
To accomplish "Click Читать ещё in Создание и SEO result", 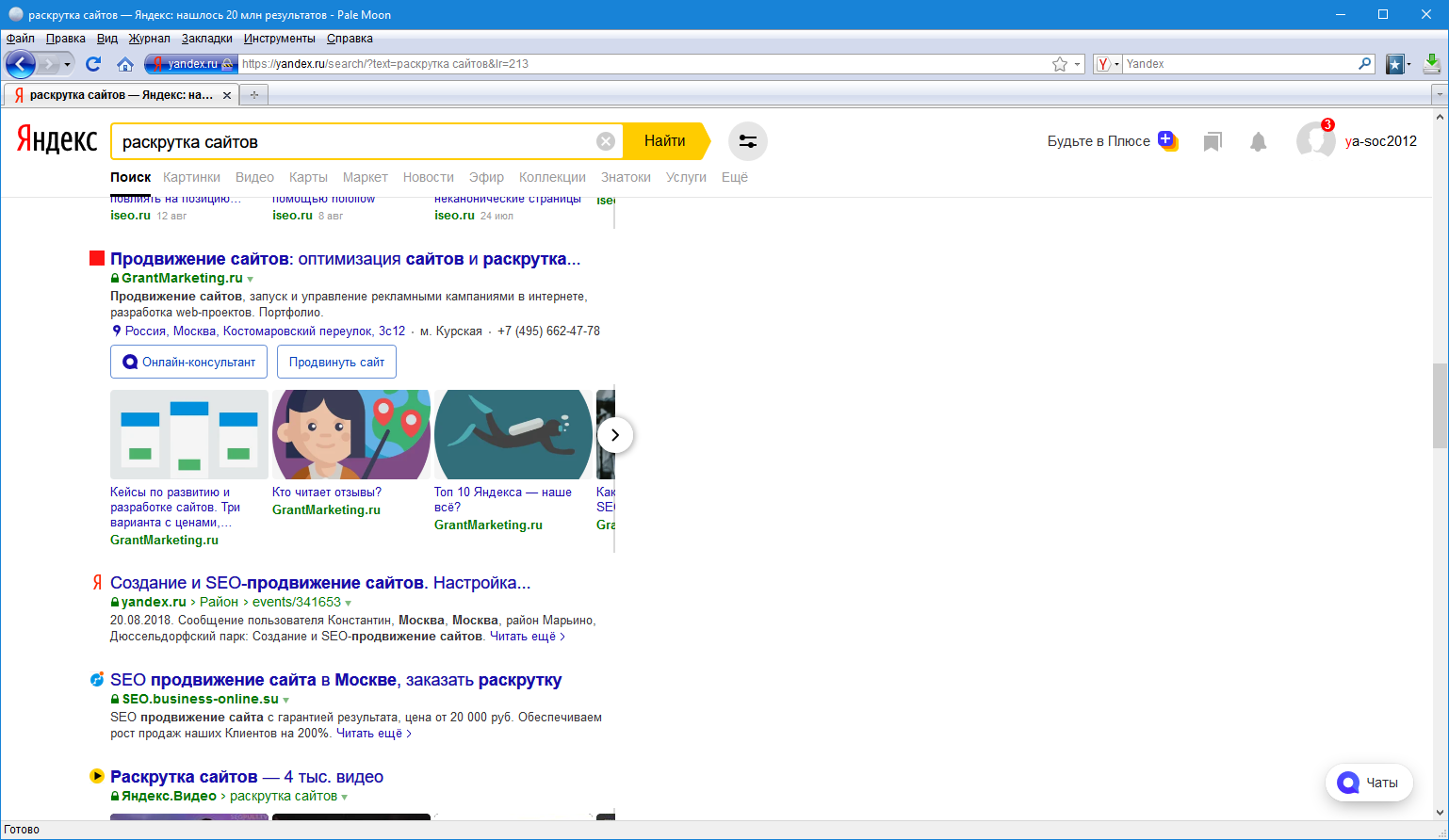I will click(x=528, y=637).
